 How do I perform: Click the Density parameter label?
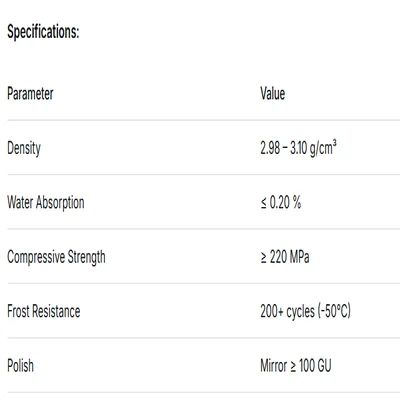tap(24, 148)
